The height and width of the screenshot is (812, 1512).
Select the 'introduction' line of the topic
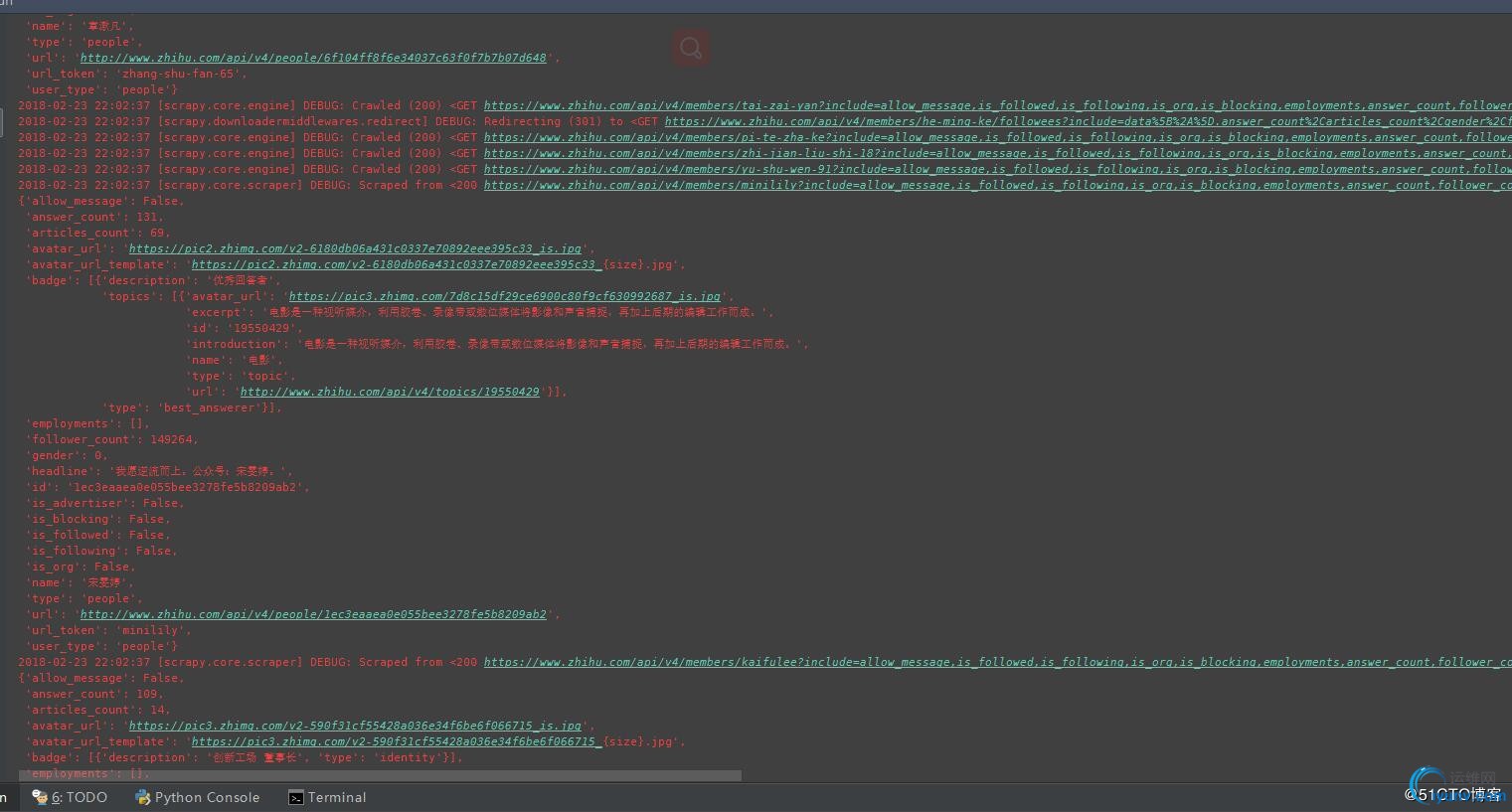click(x=497, y=344)
